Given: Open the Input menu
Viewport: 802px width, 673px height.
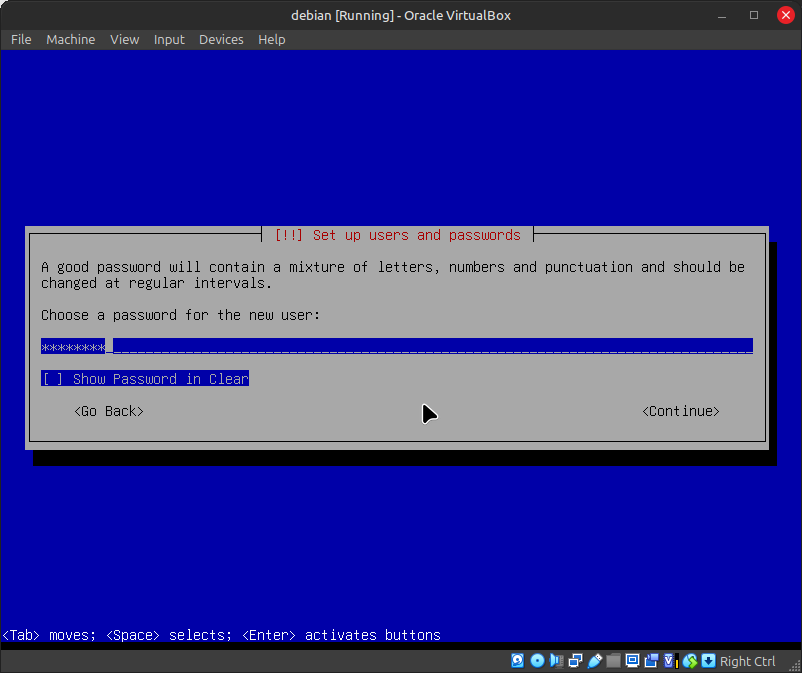Looking at the screenshot, I should click(169, 39).
